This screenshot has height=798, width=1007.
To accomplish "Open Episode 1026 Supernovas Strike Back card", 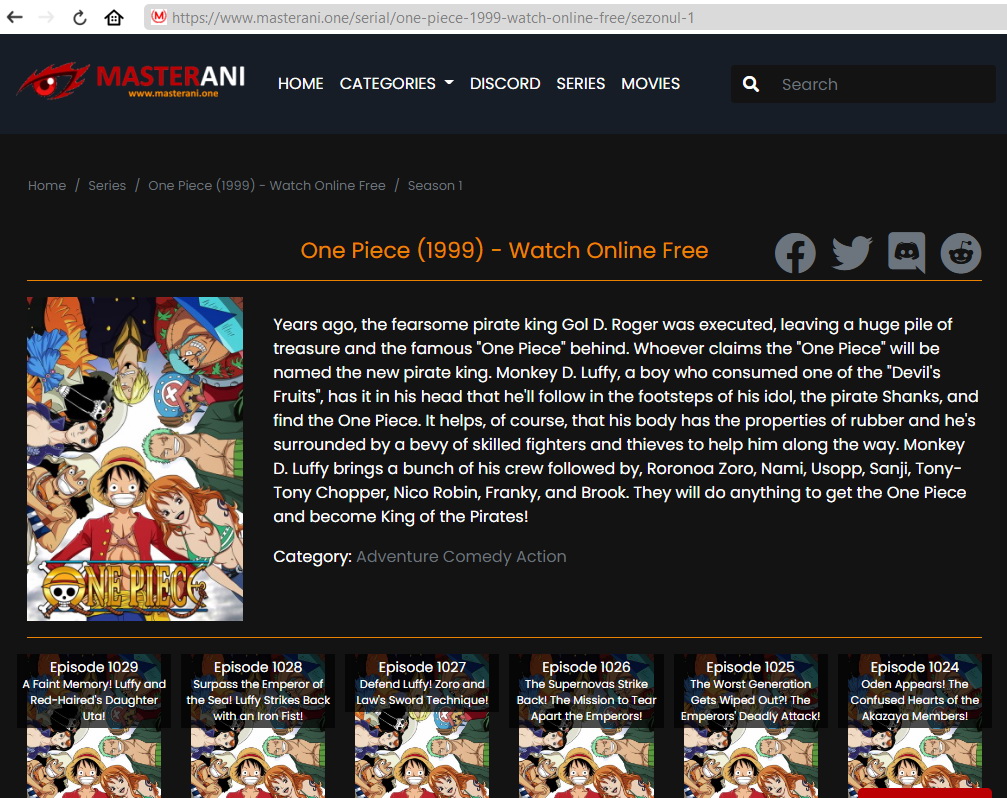I will click(586, 725).
